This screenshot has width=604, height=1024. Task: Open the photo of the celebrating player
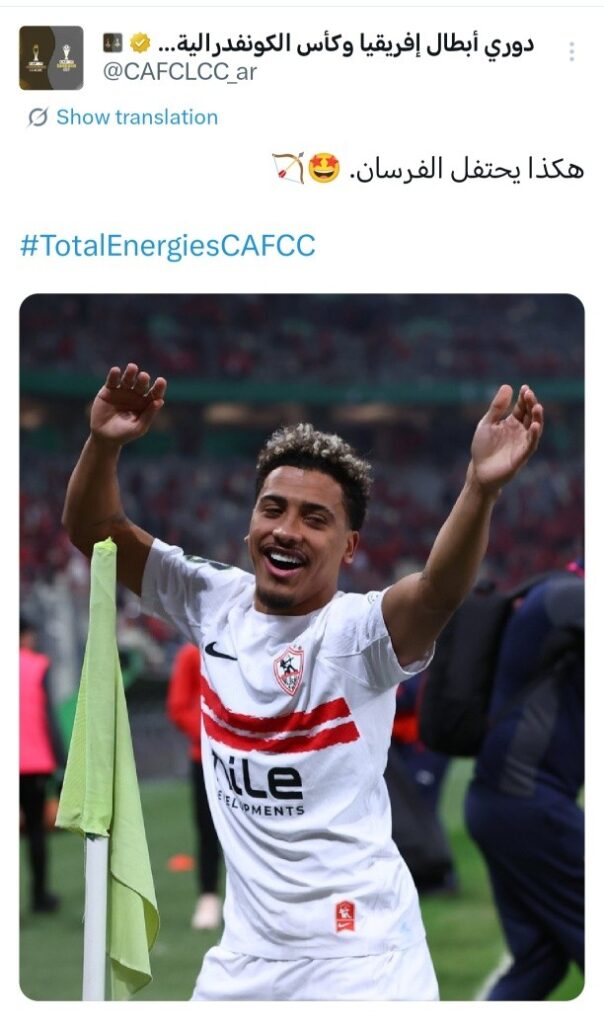click(x=302, y=647)
